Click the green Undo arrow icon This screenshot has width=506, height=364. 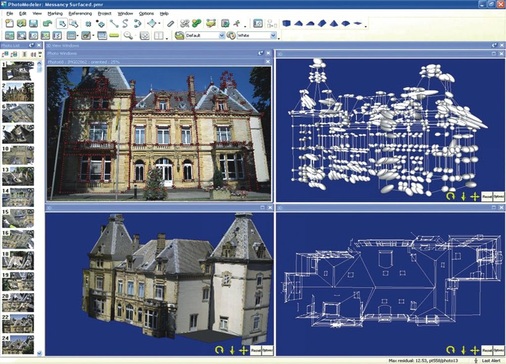[47, 23]
